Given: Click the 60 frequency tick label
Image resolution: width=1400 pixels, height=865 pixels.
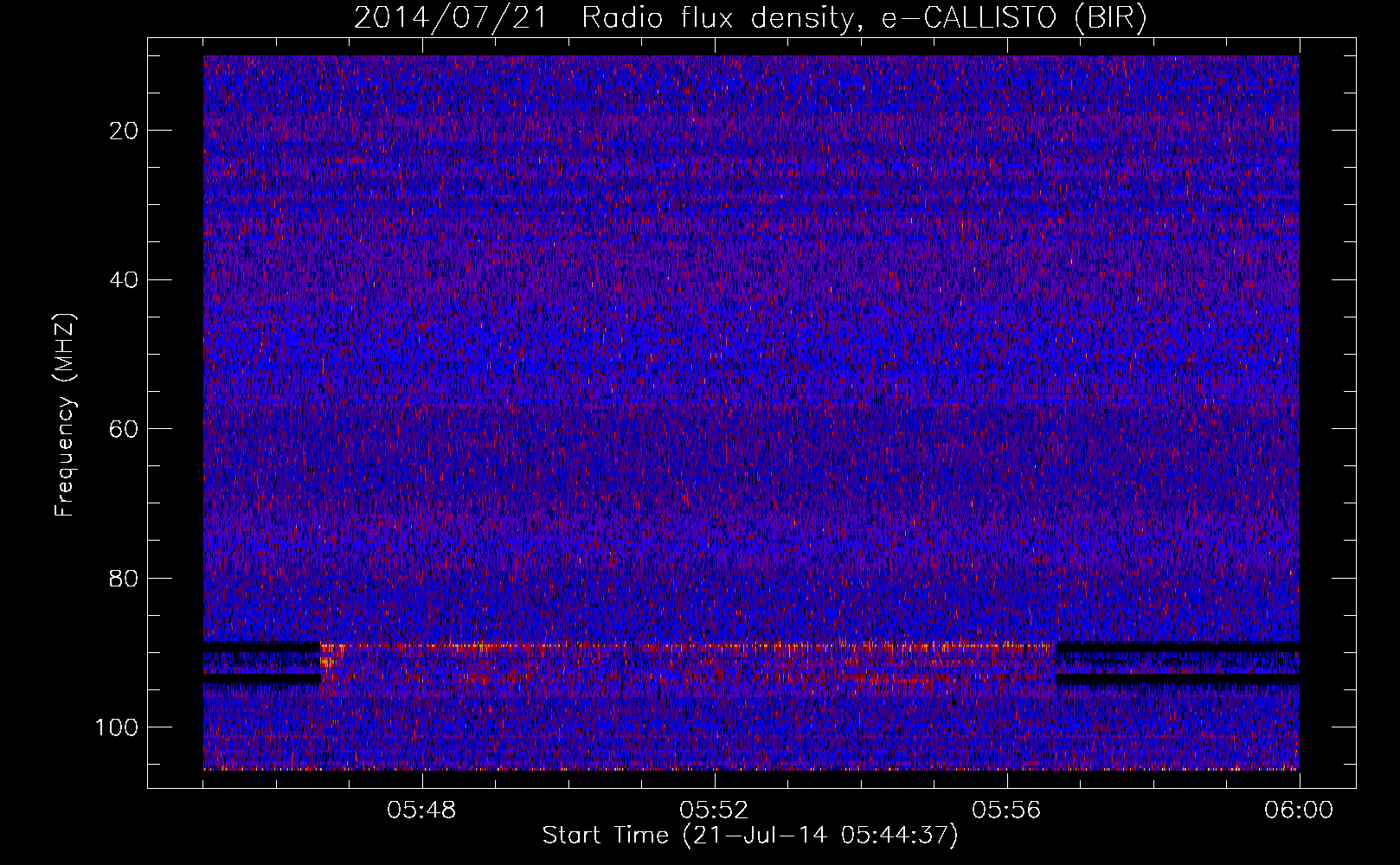Looking at the screenshot, I should point(125,429).
